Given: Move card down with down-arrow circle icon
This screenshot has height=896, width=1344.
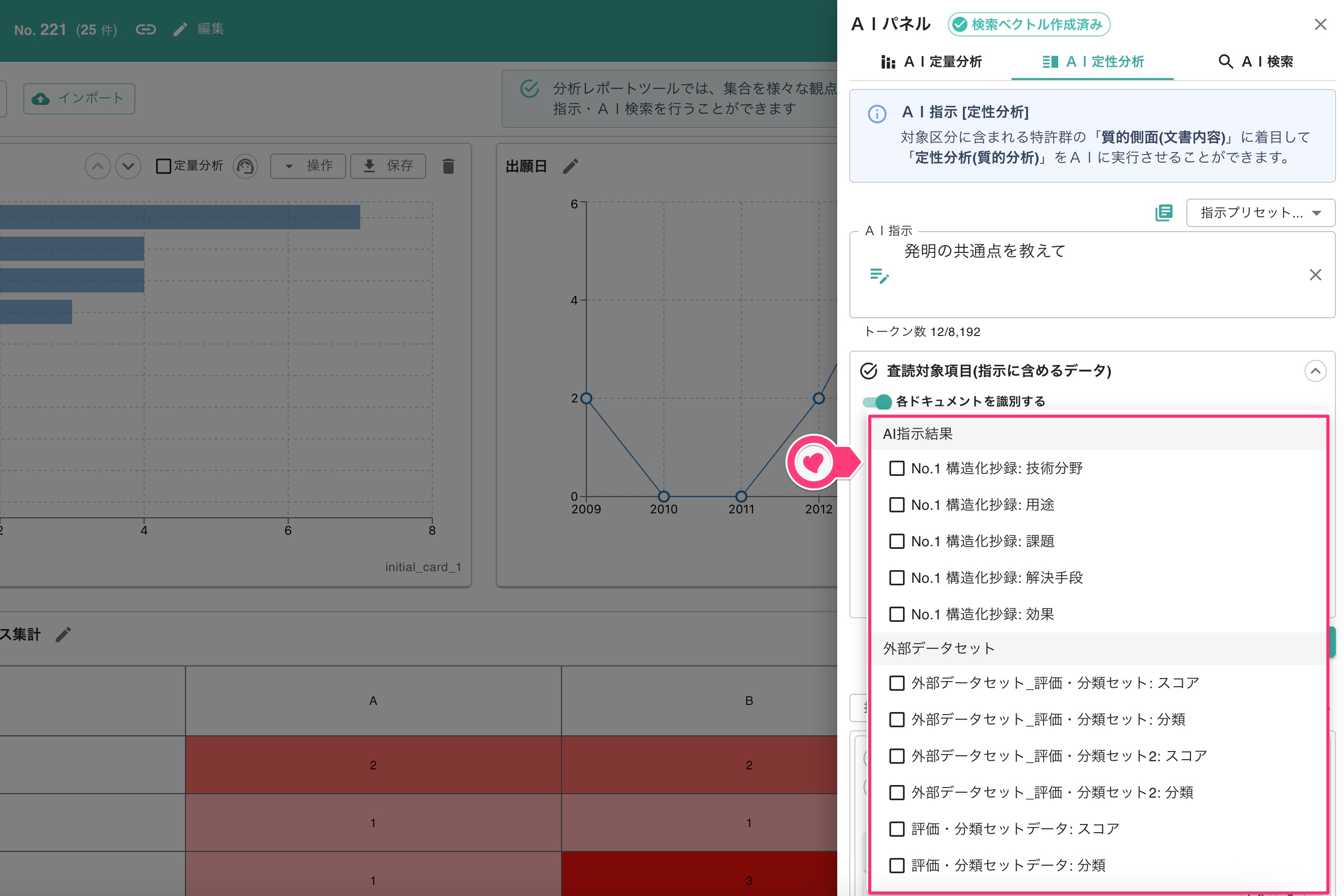Looking at the screenshot, I should [x=128, y=166].
